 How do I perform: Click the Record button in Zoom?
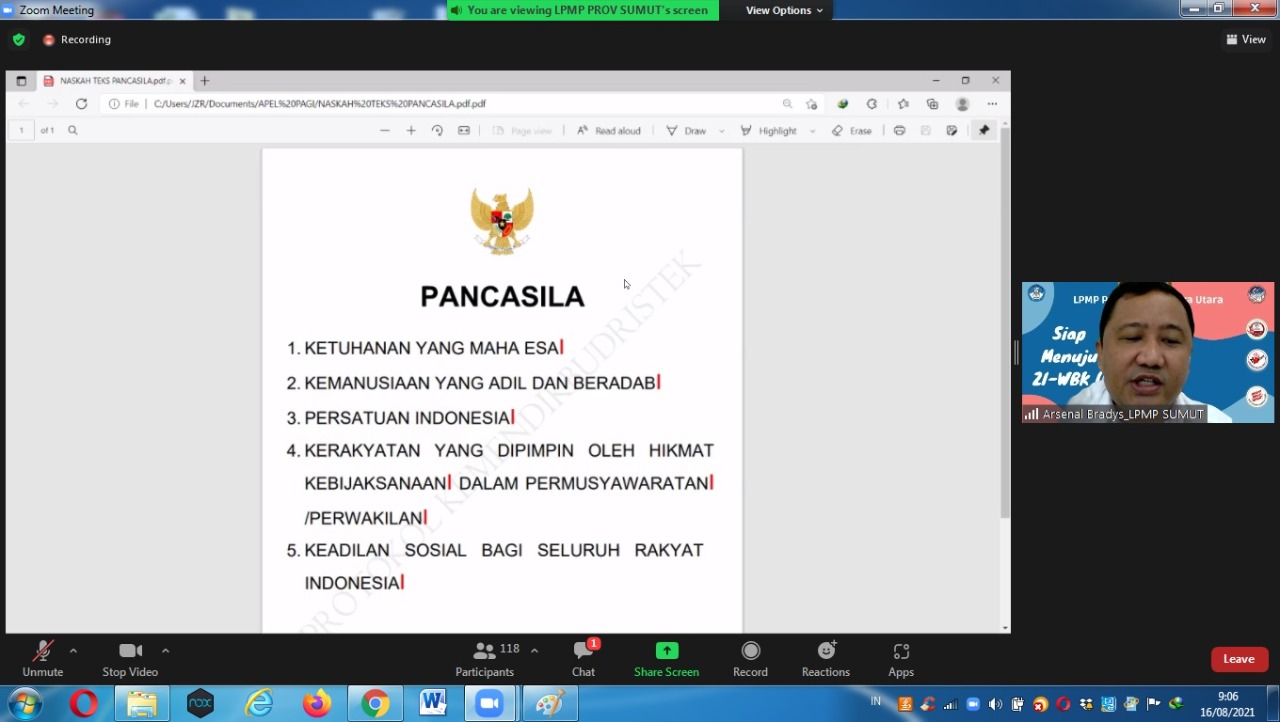pos(750,659)
